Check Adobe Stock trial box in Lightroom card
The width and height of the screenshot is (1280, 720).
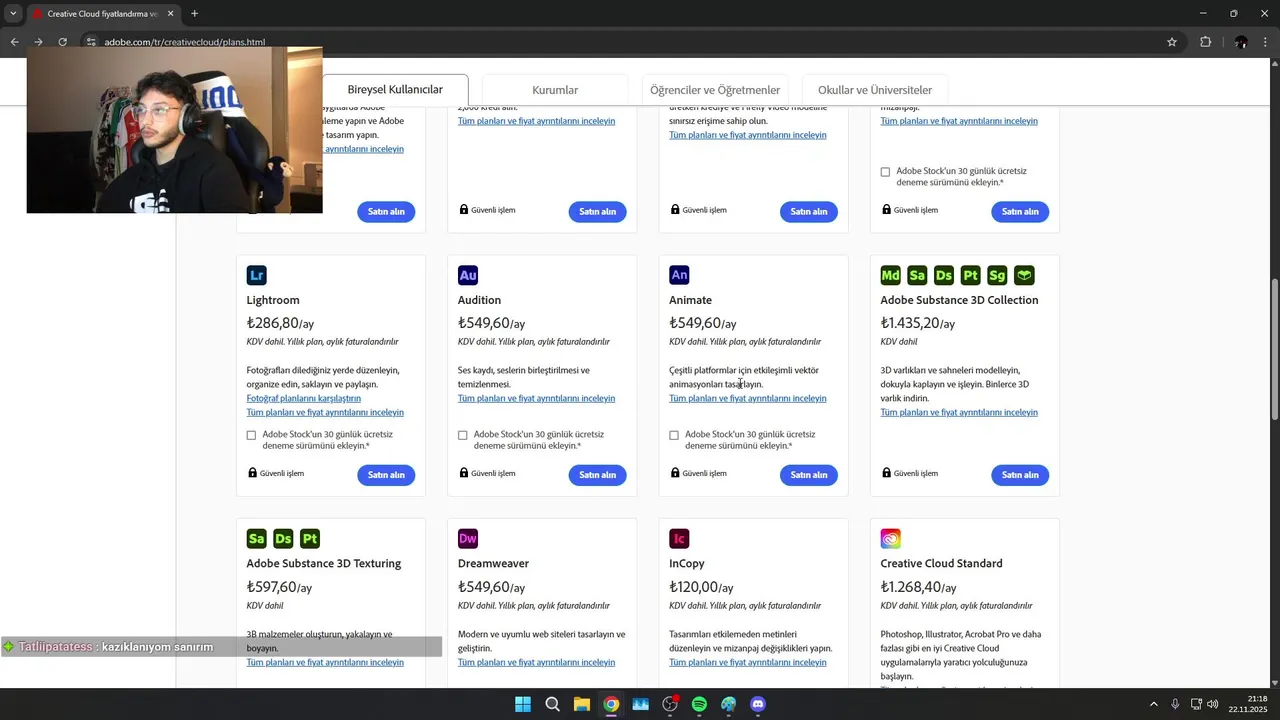click(x=251, y=435)
